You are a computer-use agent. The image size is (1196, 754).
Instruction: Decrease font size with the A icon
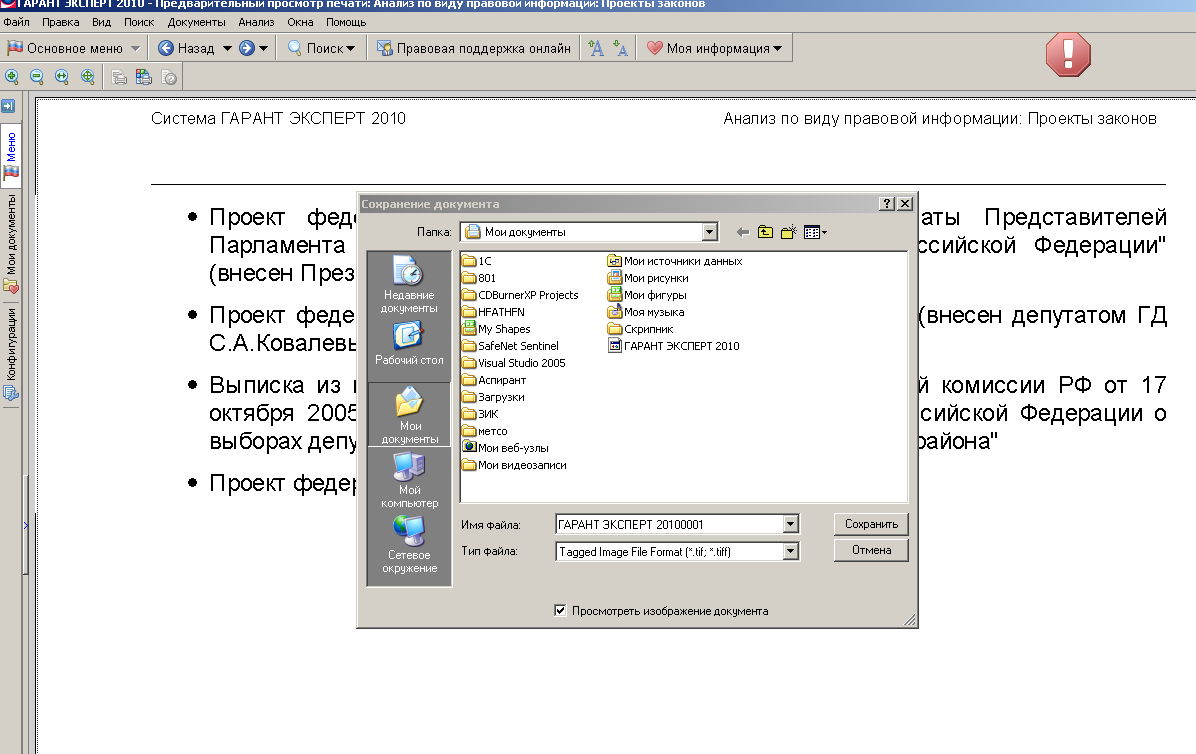tap(620, 48)
